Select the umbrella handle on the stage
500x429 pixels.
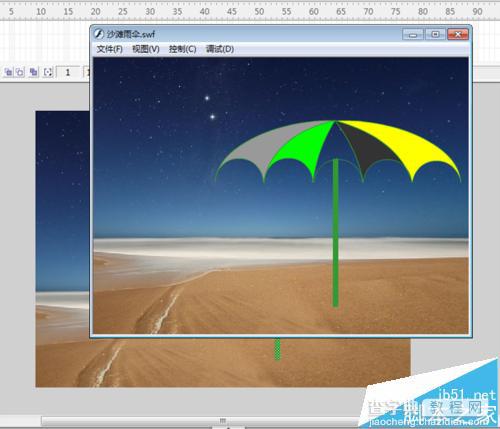[x=277, y=349]
